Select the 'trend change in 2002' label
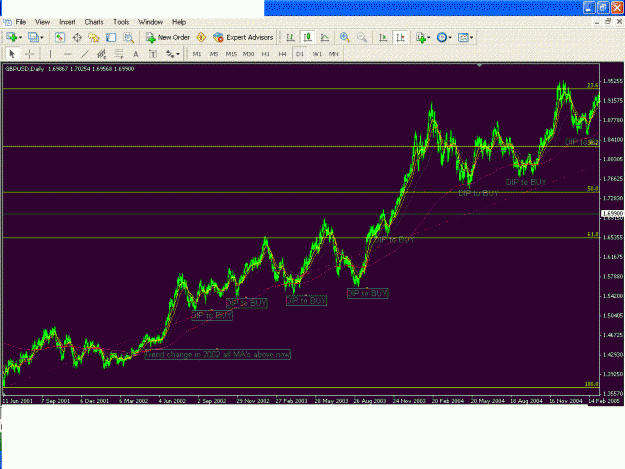Viewport: 625px width, 469px height. pyautogui.click(x=218, y=354)
